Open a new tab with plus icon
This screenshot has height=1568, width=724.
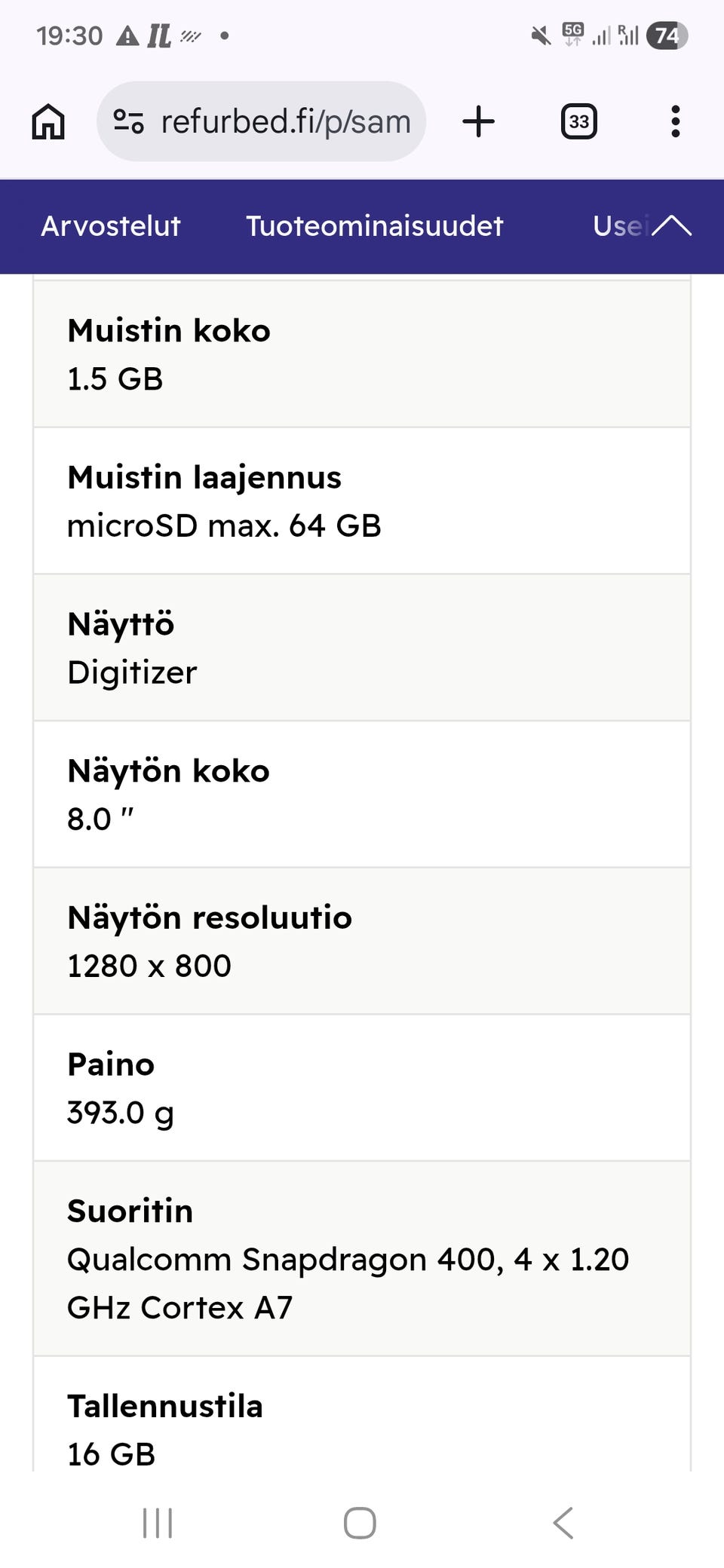pos(478,121)
